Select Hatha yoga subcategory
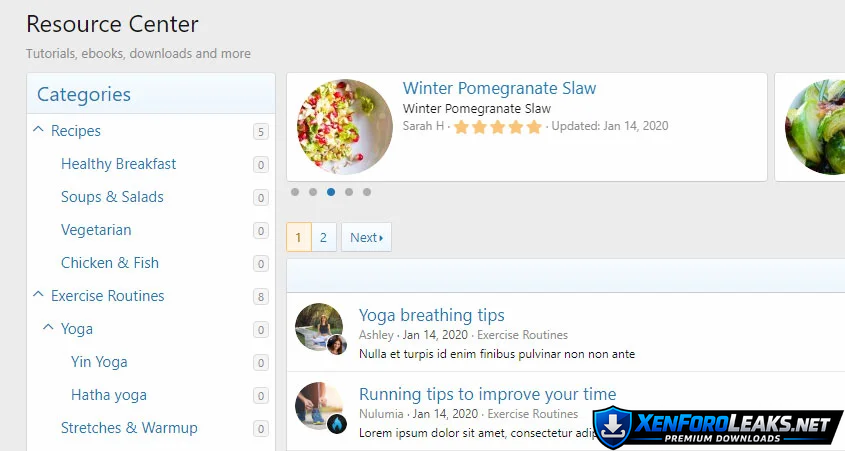Image resolution: width=845 pixels, height=451 pixels. [109, 395]
